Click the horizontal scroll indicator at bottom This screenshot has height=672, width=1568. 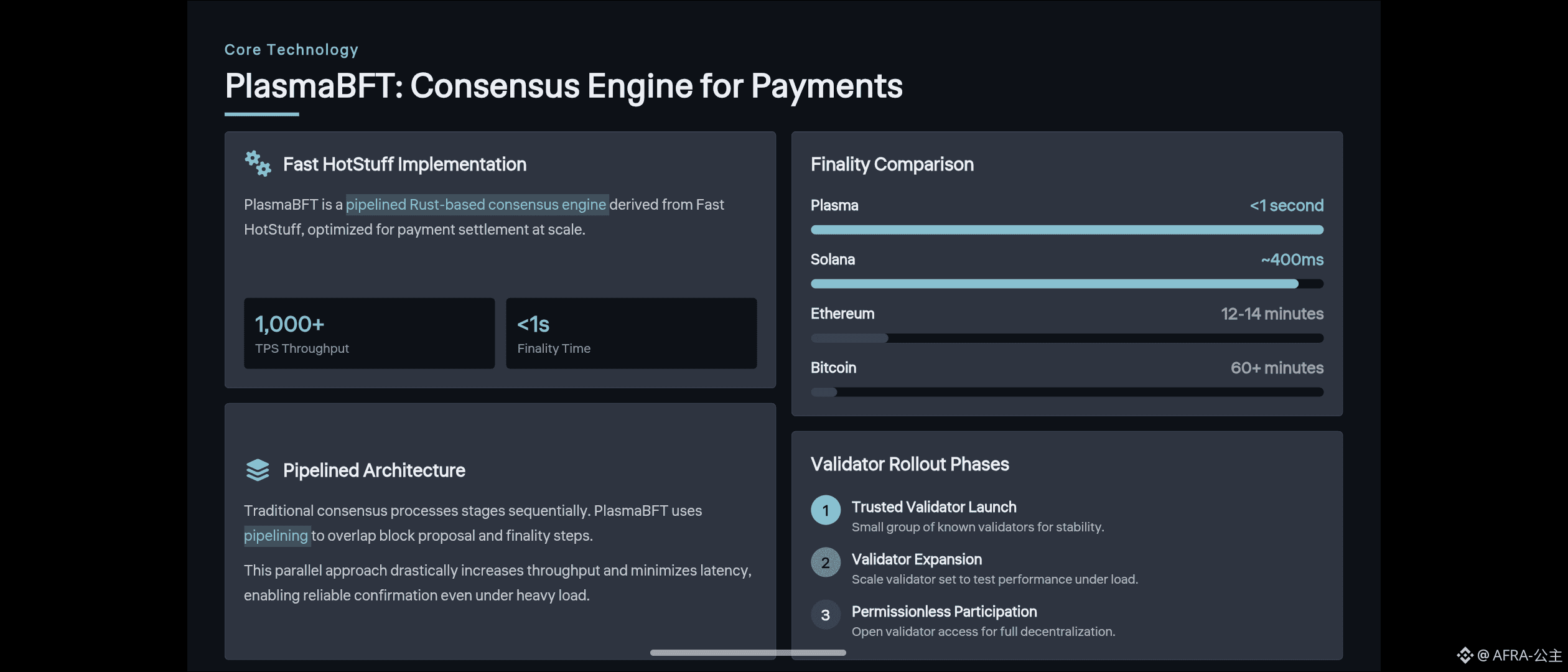[748, 653]
